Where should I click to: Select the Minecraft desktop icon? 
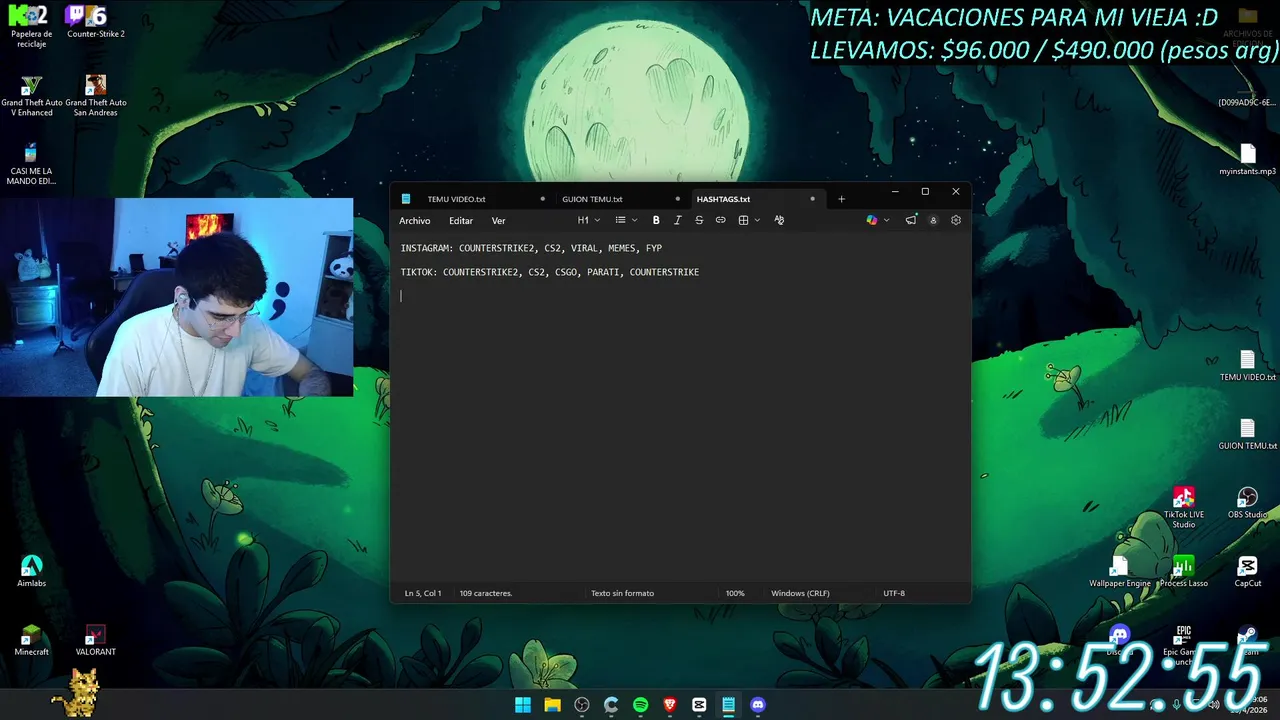31,641
